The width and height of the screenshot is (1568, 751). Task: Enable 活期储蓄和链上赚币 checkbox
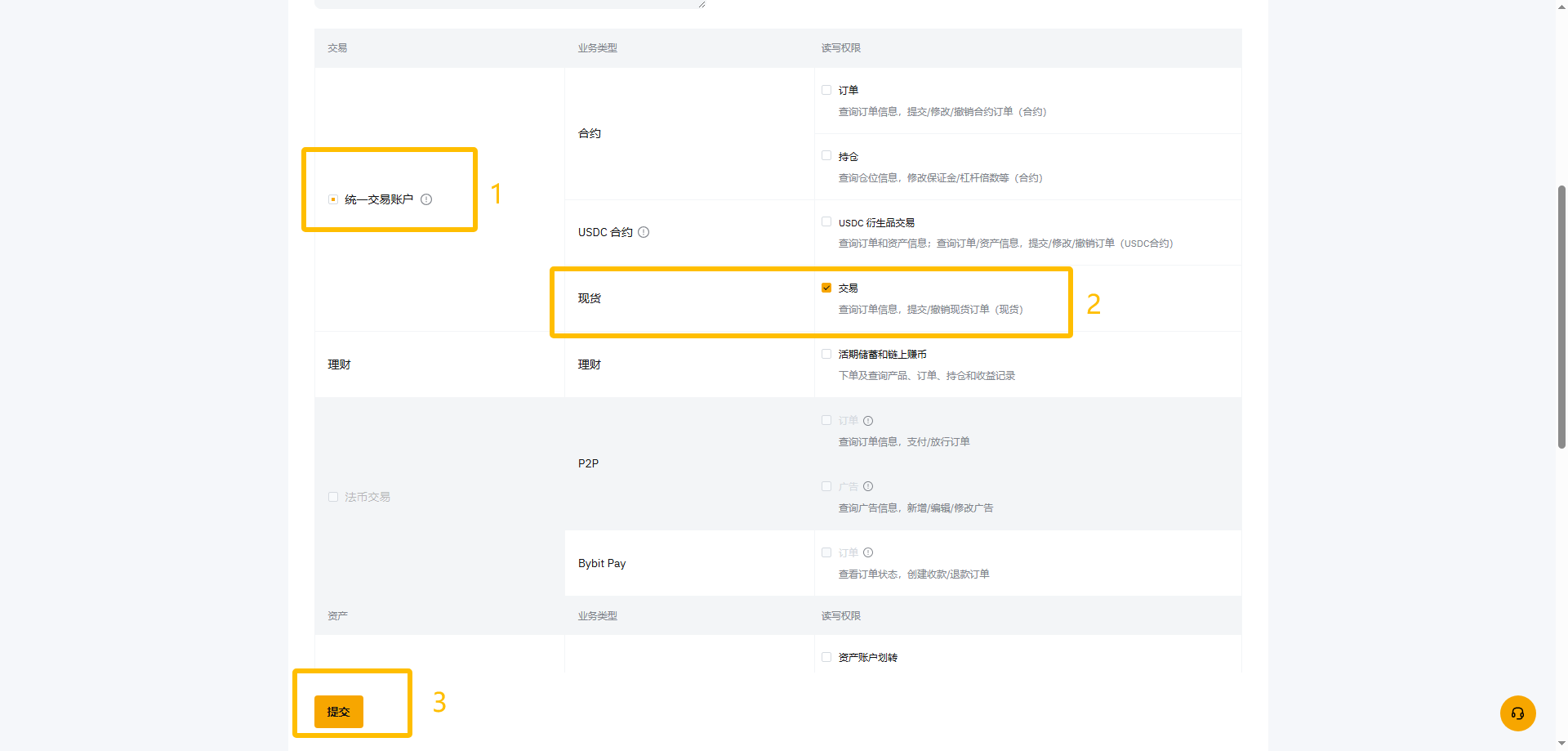(x=826, y=354)
